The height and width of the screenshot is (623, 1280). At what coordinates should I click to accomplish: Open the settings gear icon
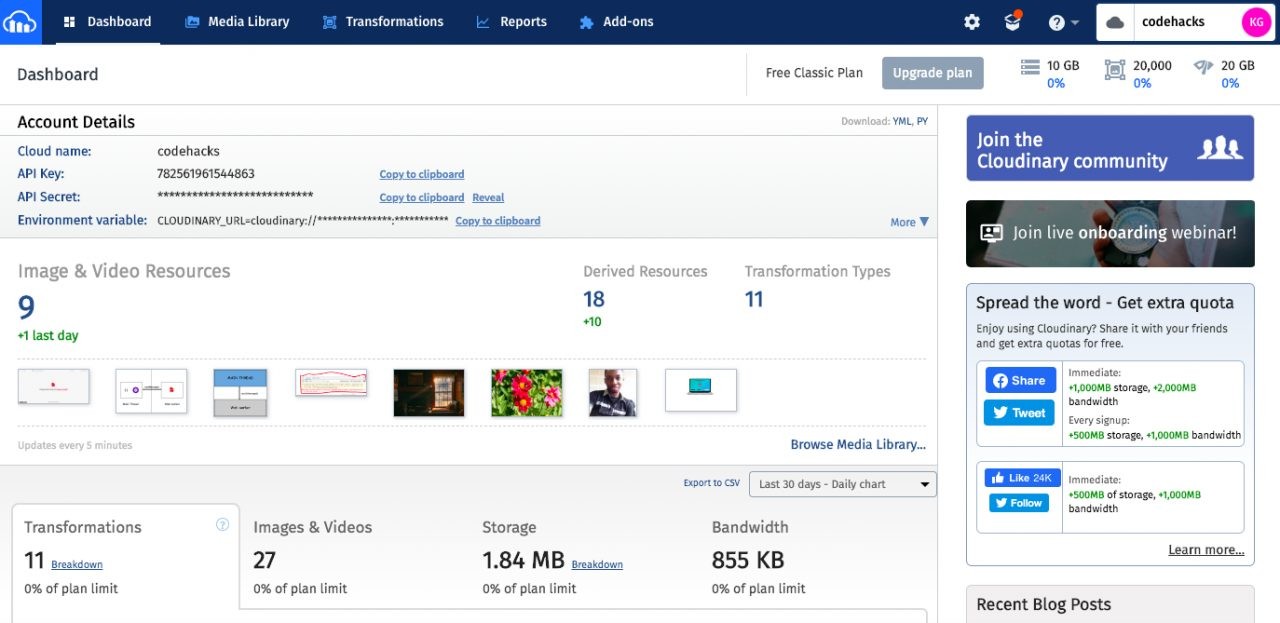click(971, 22)
